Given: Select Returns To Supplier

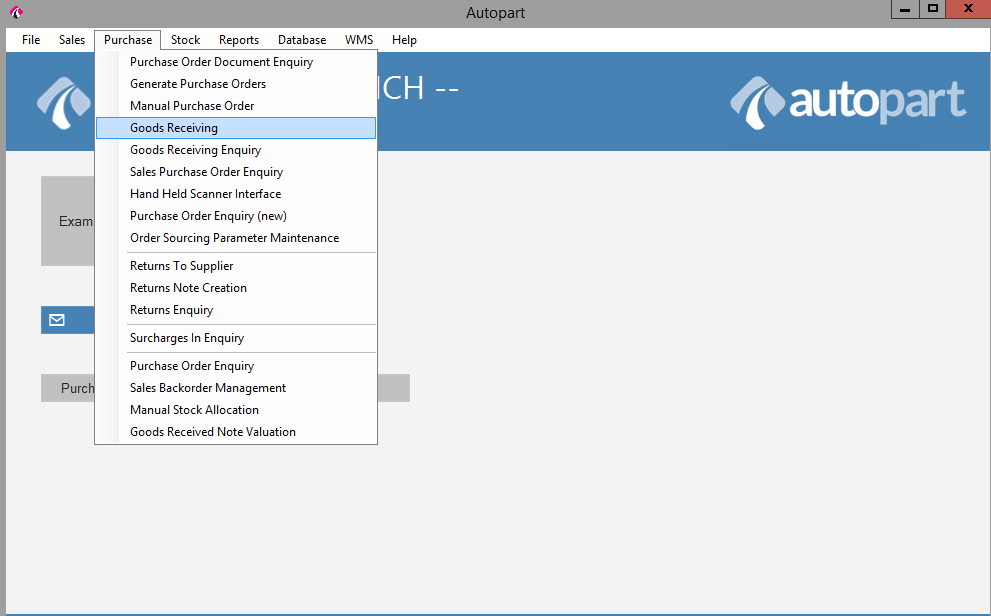Looking at the screenshot, I should (x=236, y=266).
